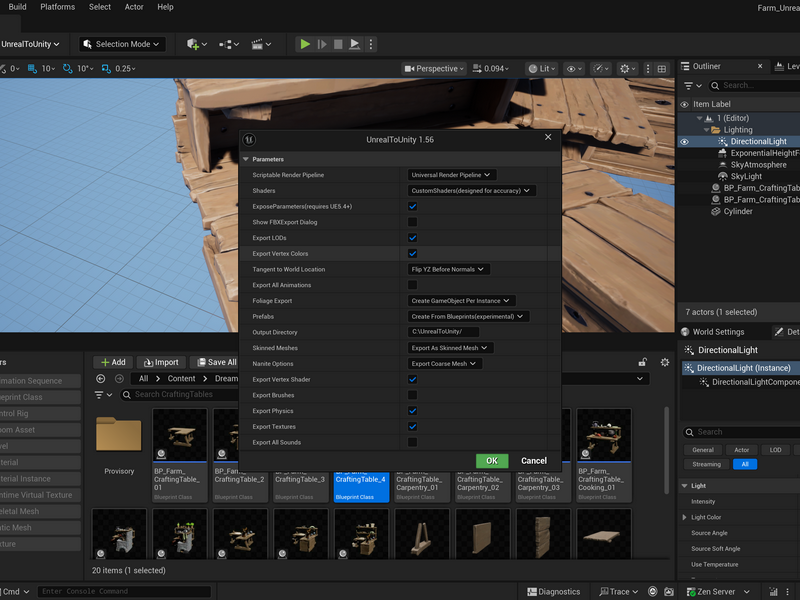
Task: Open Prefabs Create From Blueprints dropdown
Action: click(x=468, y=316)
